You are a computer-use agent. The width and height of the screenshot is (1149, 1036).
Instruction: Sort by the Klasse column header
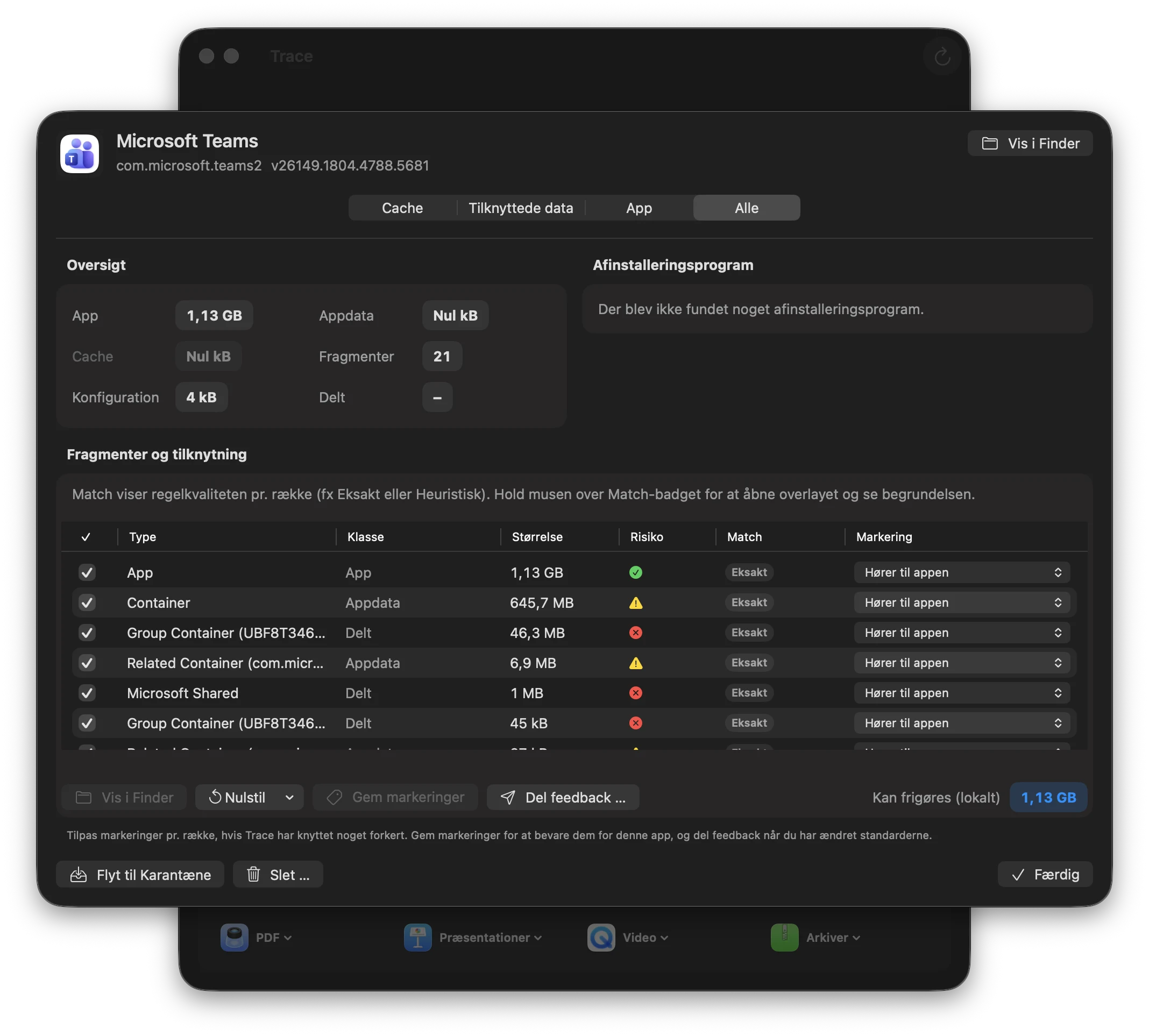coord(366,537)
